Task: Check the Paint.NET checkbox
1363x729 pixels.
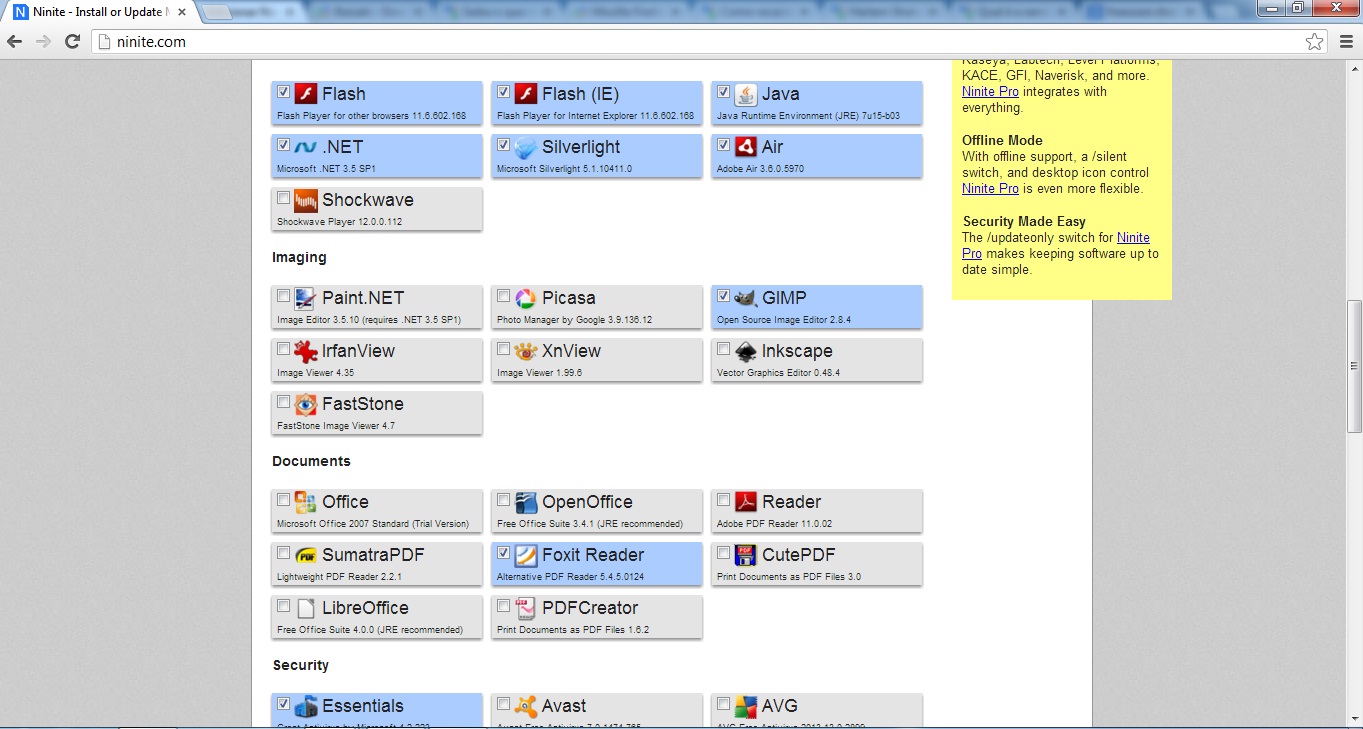Action: pos(284,295)
